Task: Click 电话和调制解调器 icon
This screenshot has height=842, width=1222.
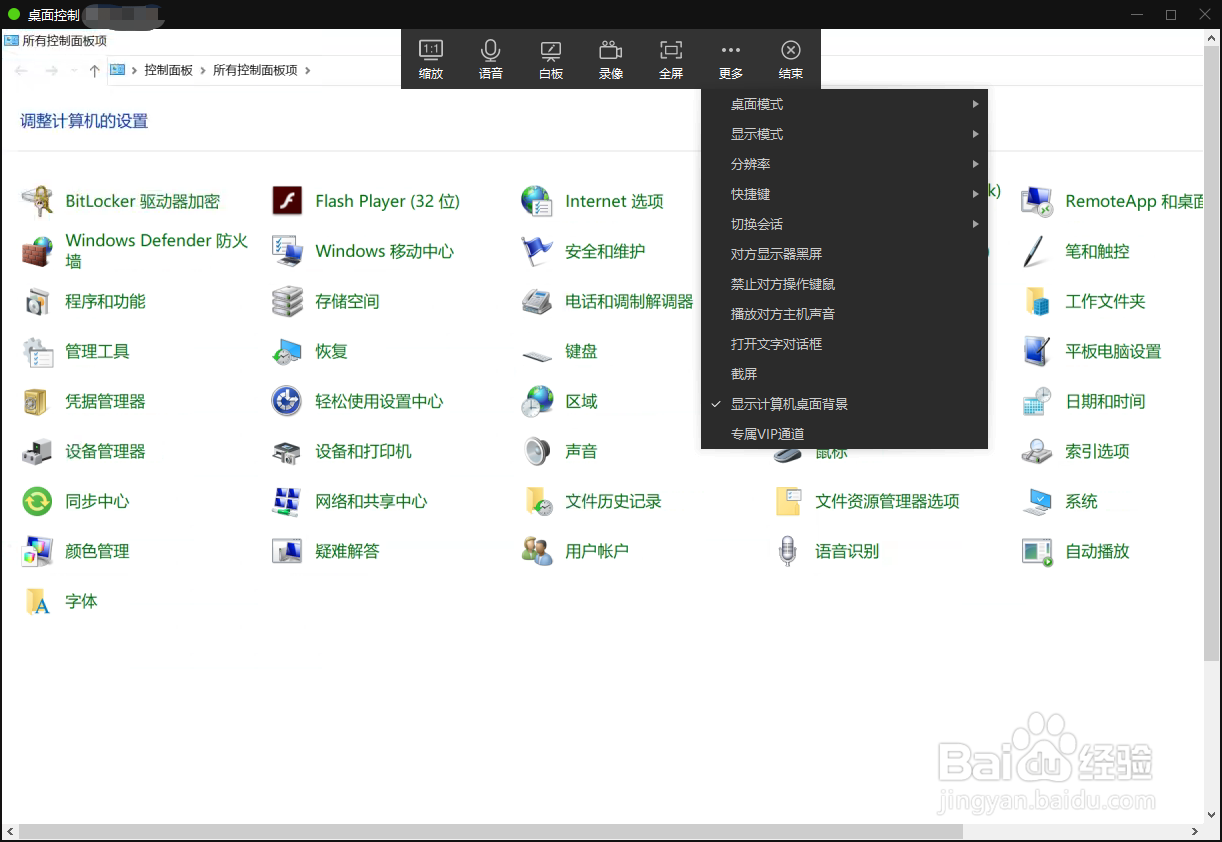Action: pos(537,301)
